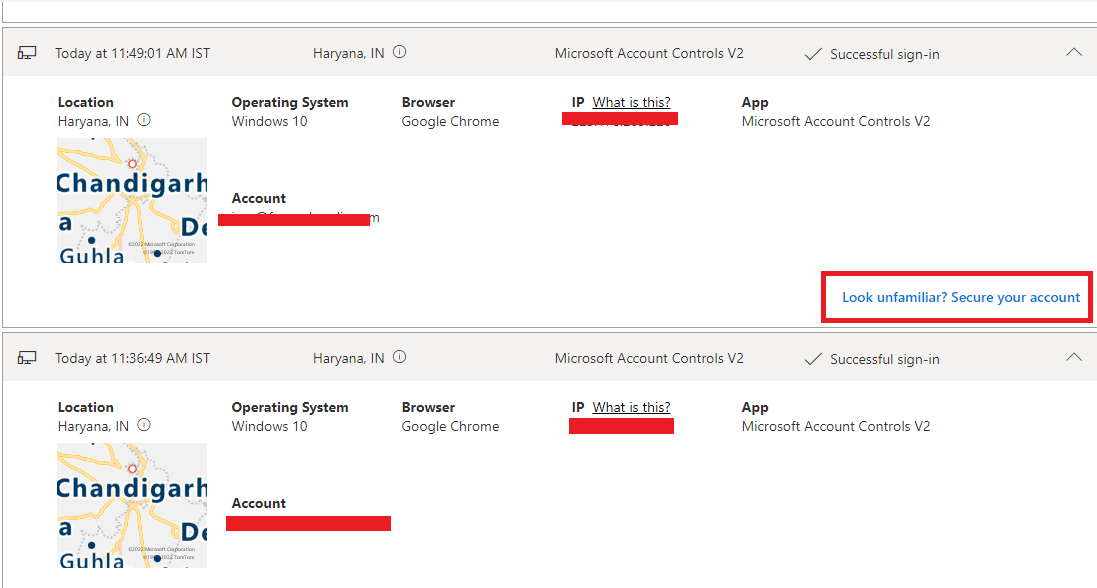Collapse the 11:49:01 AM sign-in entry chevron

click(1073, 52)
